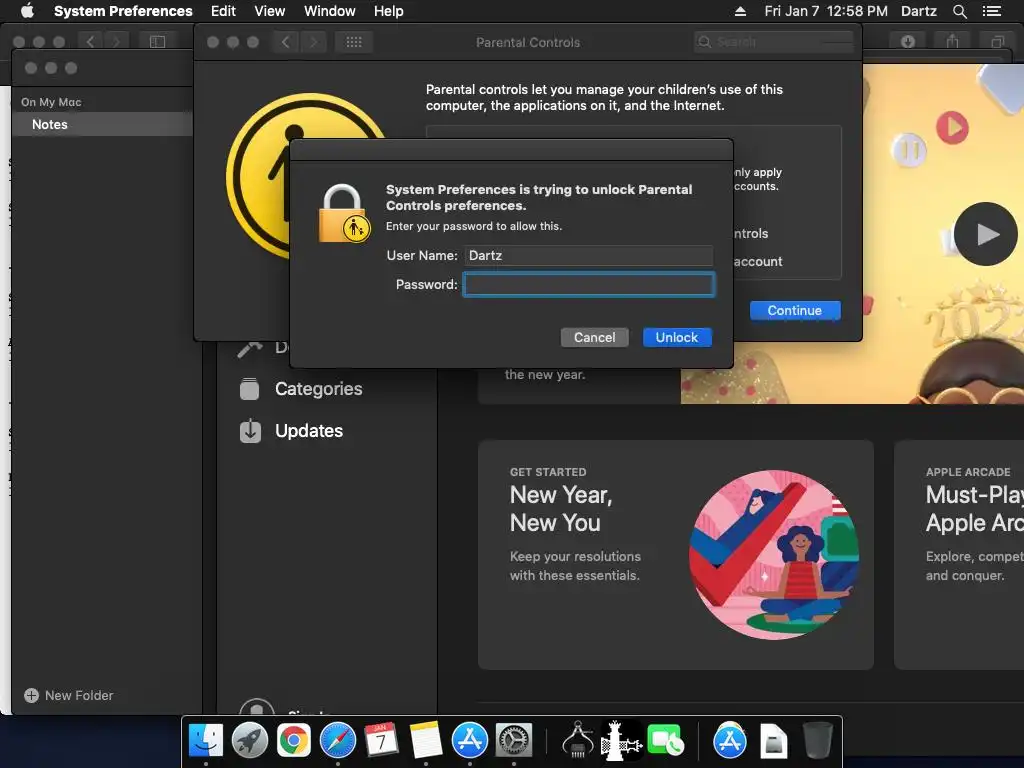Open Notification Center list icon

(992, 11)
